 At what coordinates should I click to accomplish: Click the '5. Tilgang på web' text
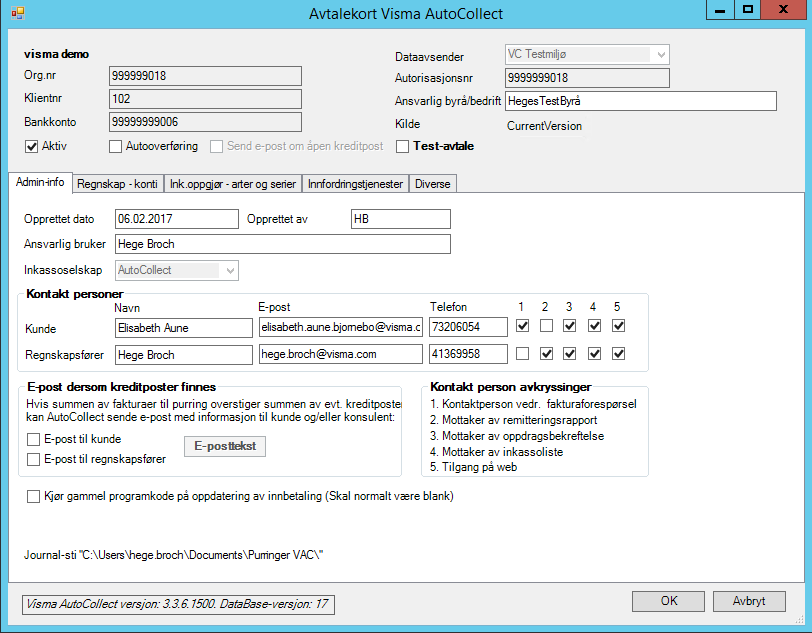tap(473, 467)
